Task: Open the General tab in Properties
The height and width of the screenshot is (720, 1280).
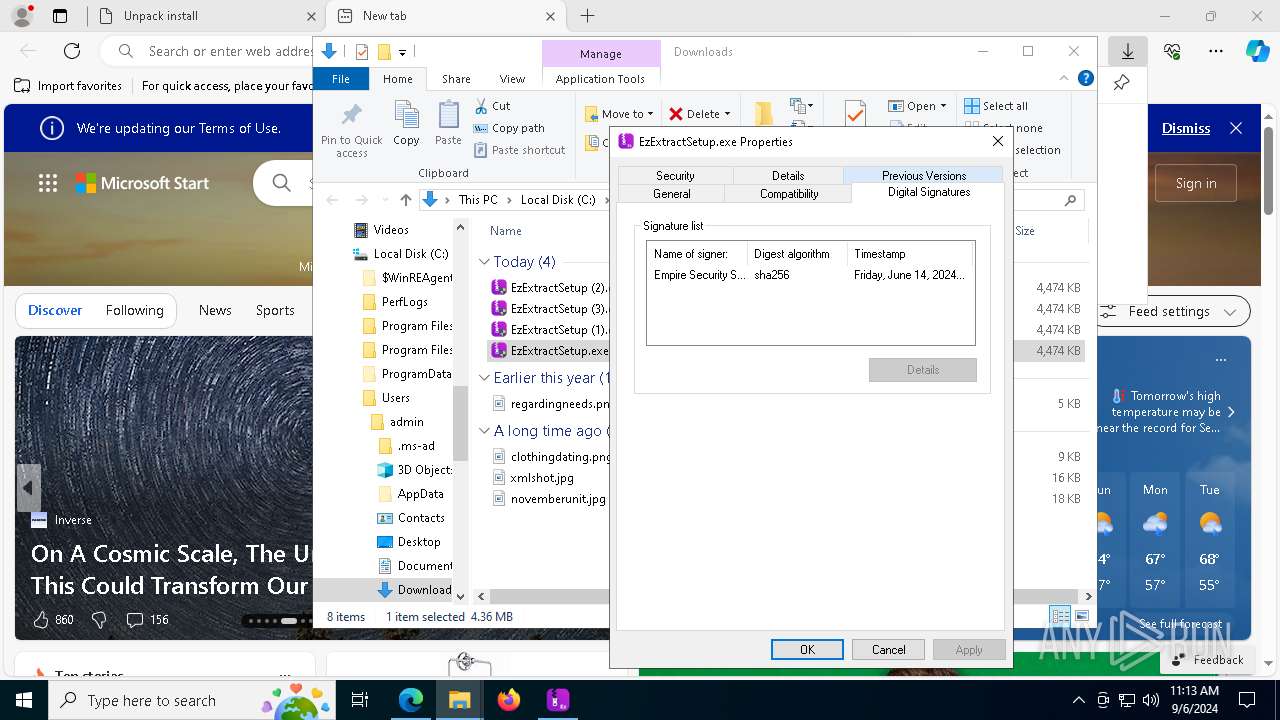Action: tap(671, 194)
